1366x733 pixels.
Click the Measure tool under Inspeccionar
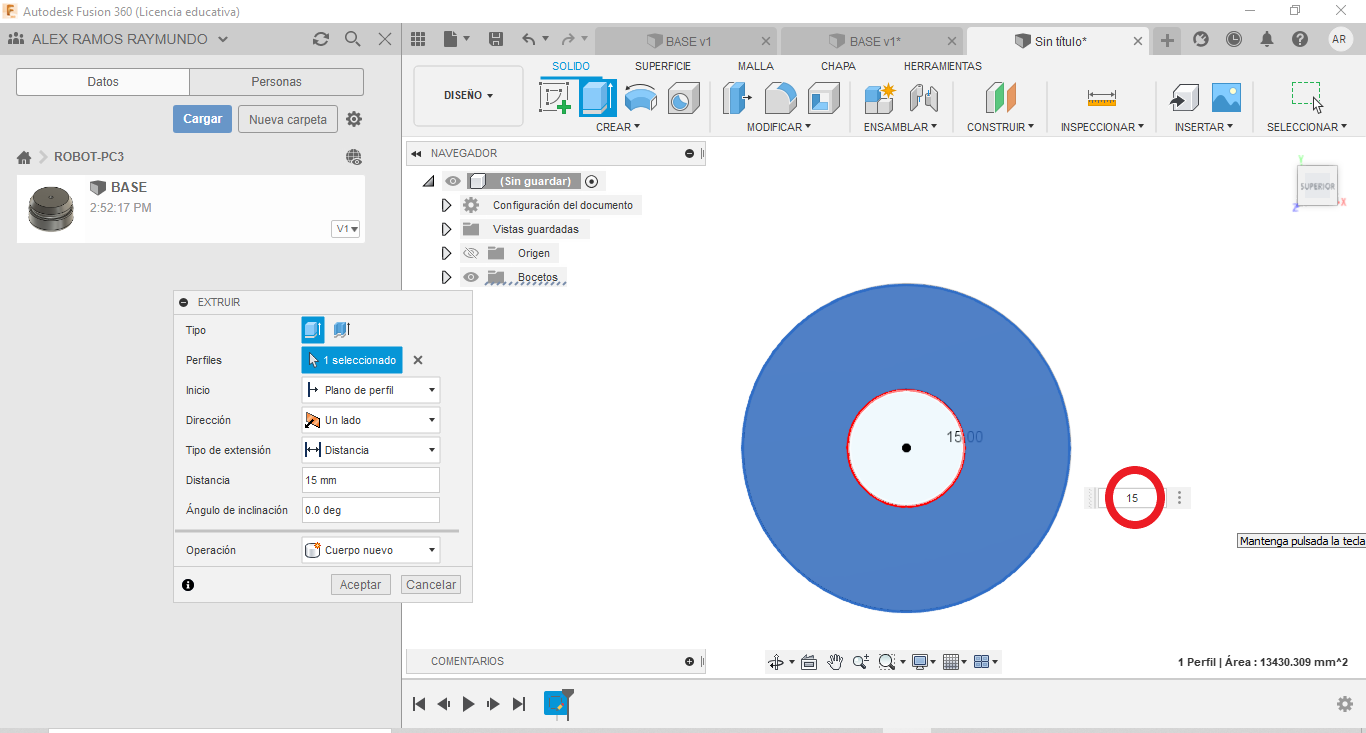click(1101, 98)
